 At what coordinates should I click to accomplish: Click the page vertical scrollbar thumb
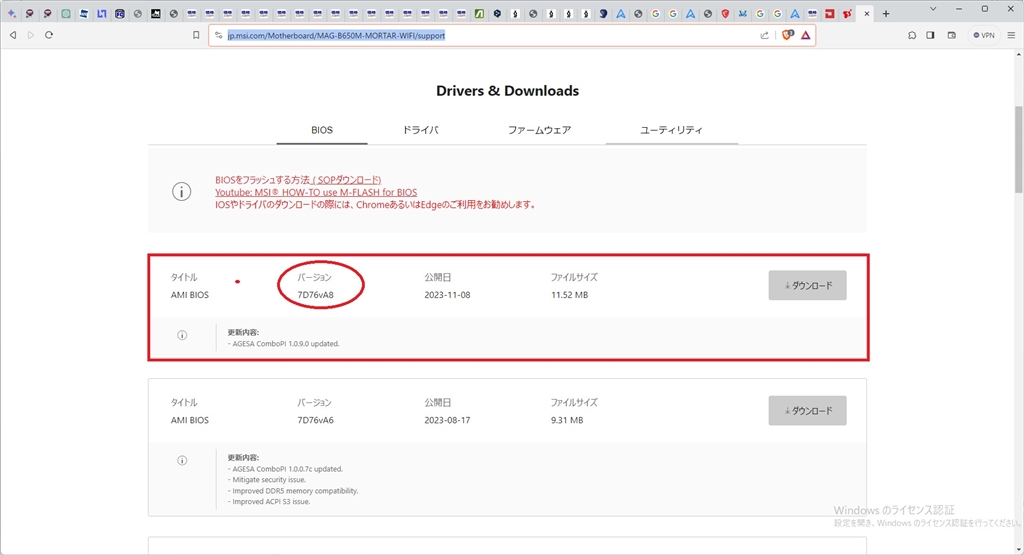pos(1018,149)
